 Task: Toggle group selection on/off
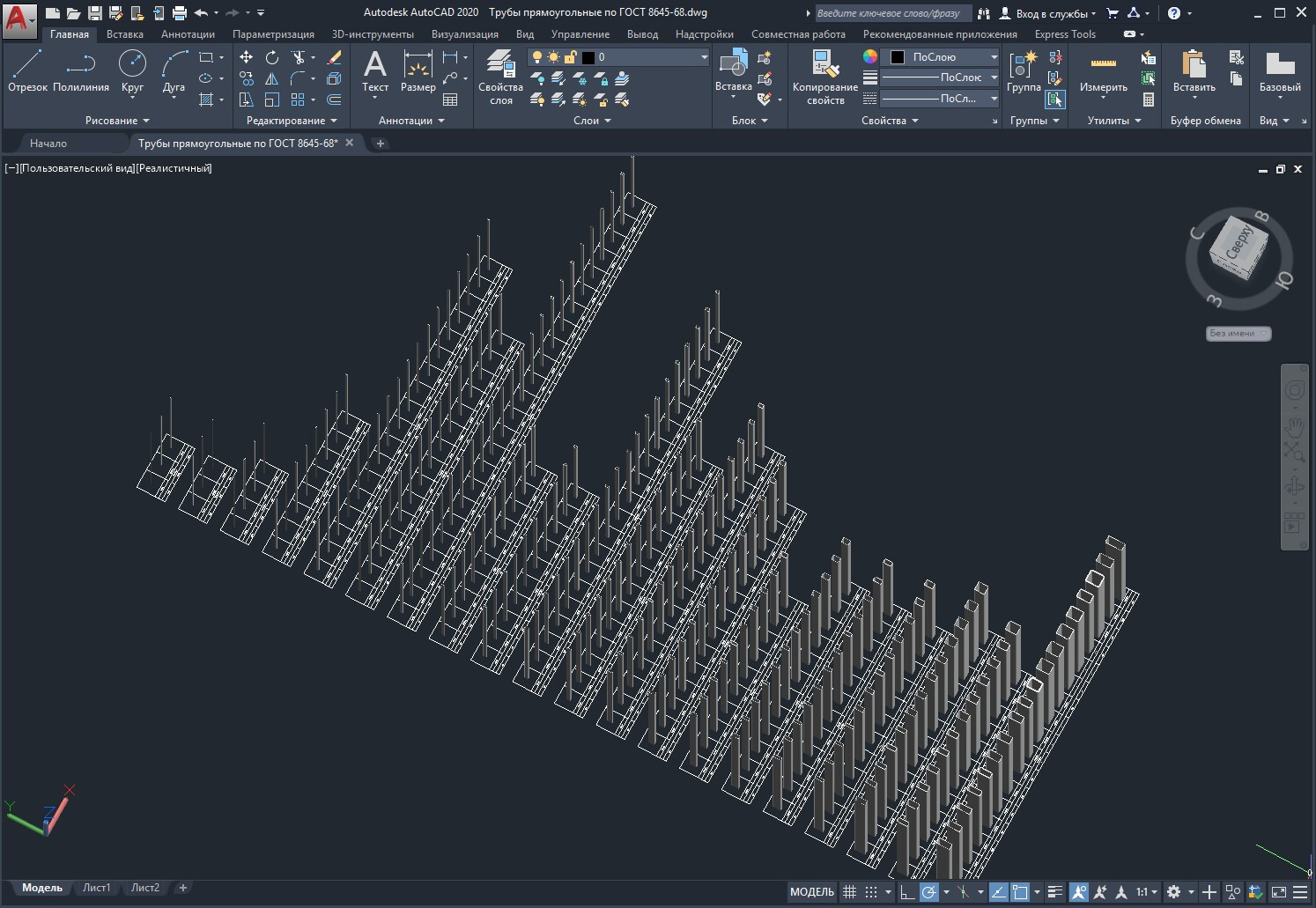click(1055, 100)
